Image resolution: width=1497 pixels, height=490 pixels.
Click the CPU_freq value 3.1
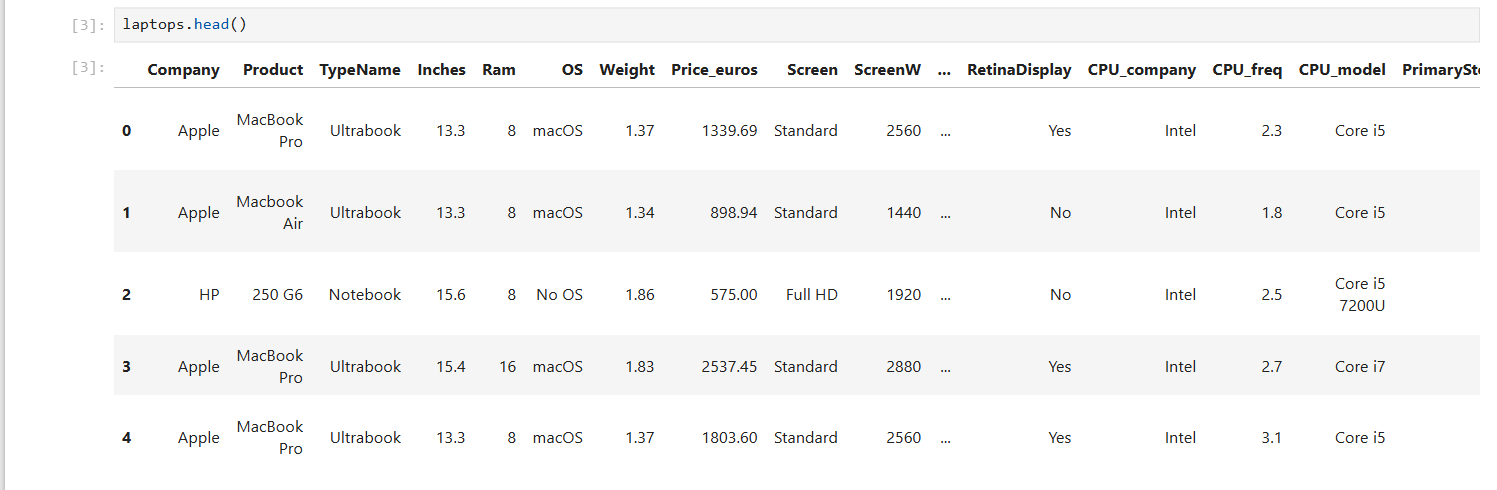[x=1271, y=438]
